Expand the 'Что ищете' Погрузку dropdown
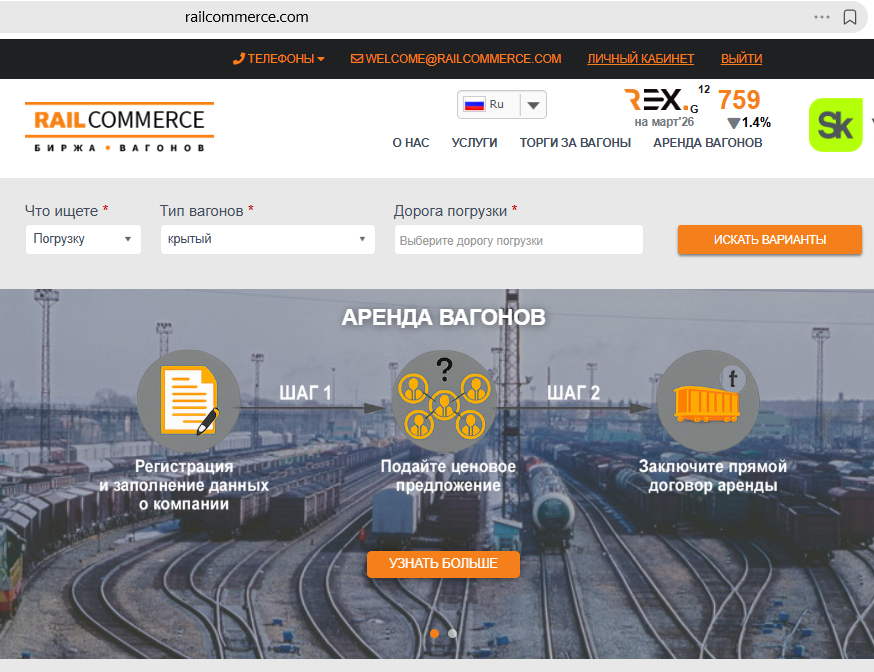The width and height of the screenshot is (874, 672). pos(83,240)
